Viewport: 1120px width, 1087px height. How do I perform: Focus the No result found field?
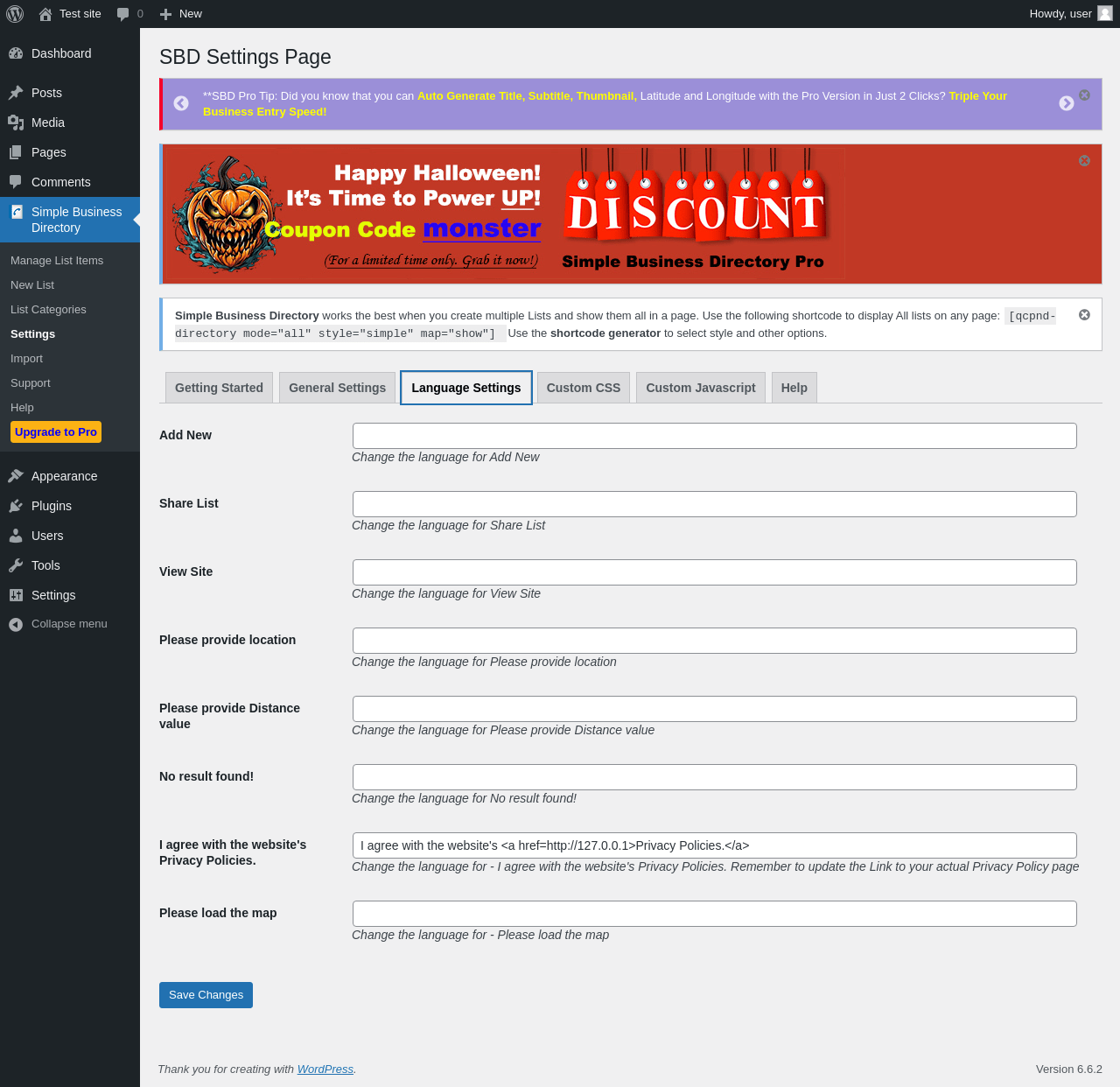(x=715, y=777)
